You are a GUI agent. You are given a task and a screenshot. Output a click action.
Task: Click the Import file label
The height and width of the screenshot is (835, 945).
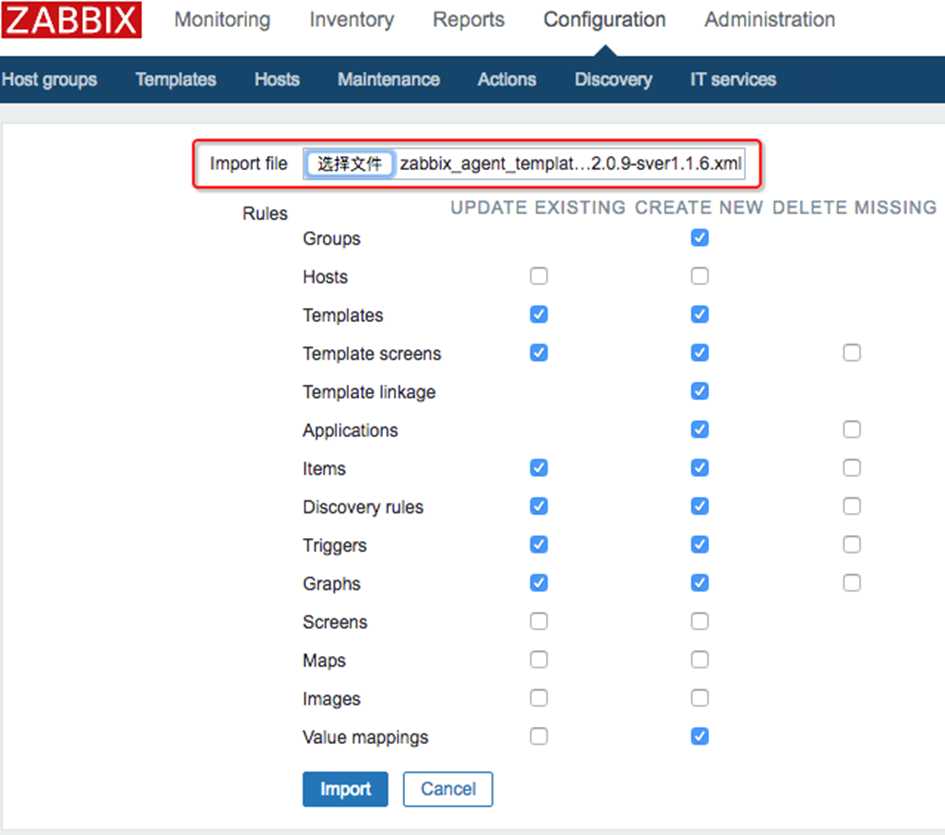coord(248,163)
